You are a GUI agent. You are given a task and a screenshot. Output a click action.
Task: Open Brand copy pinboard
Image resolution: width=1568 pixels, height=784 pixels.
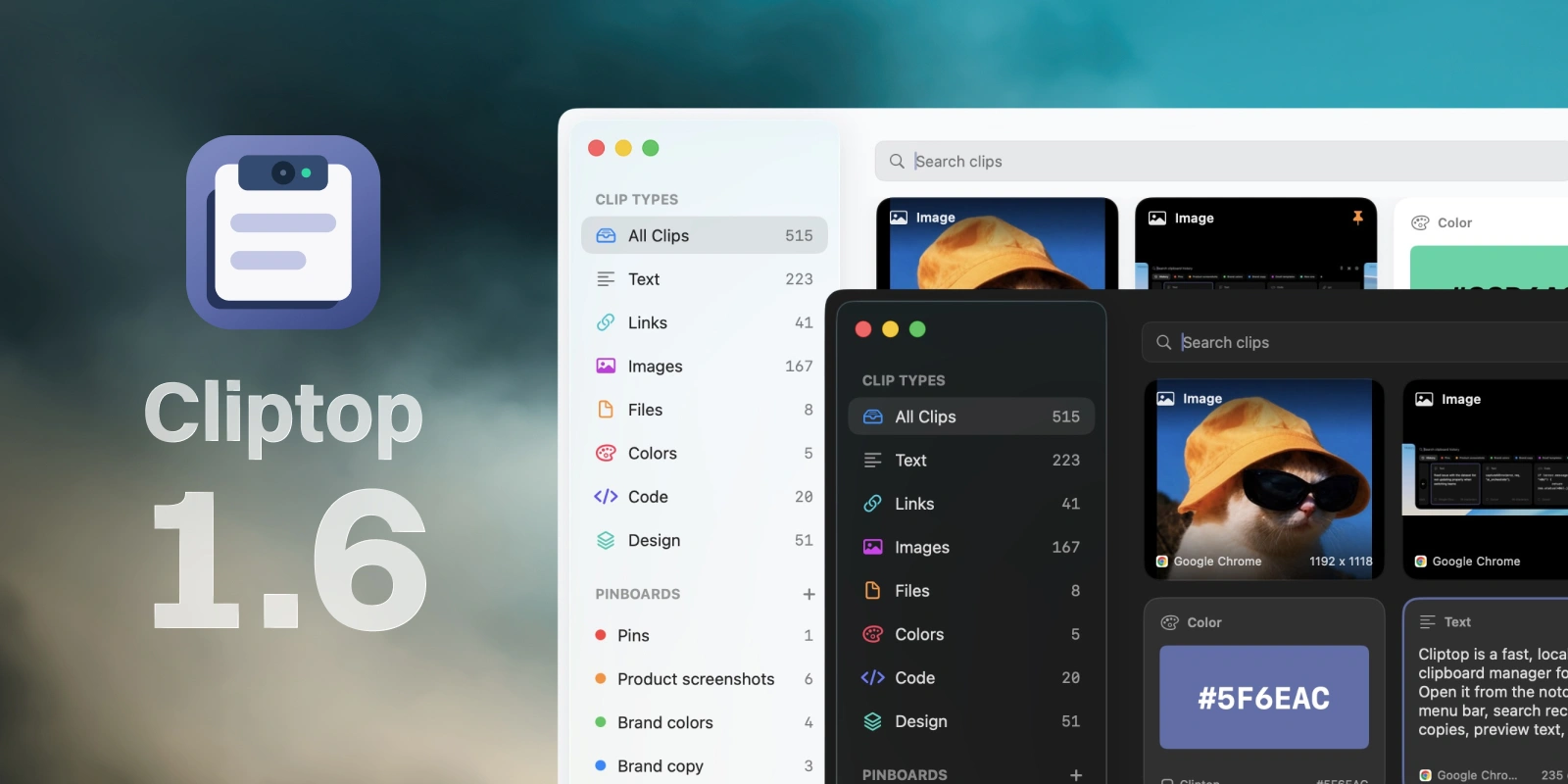(705, 766)
